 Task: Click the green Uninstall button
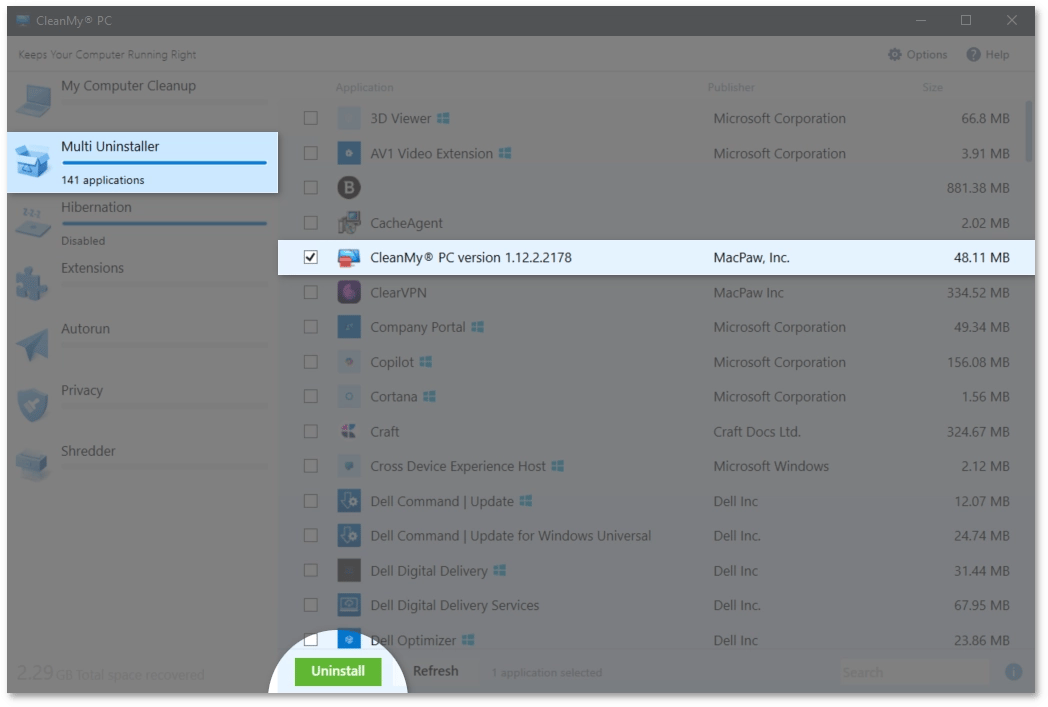pyautogui.click(x=338, y=671)
